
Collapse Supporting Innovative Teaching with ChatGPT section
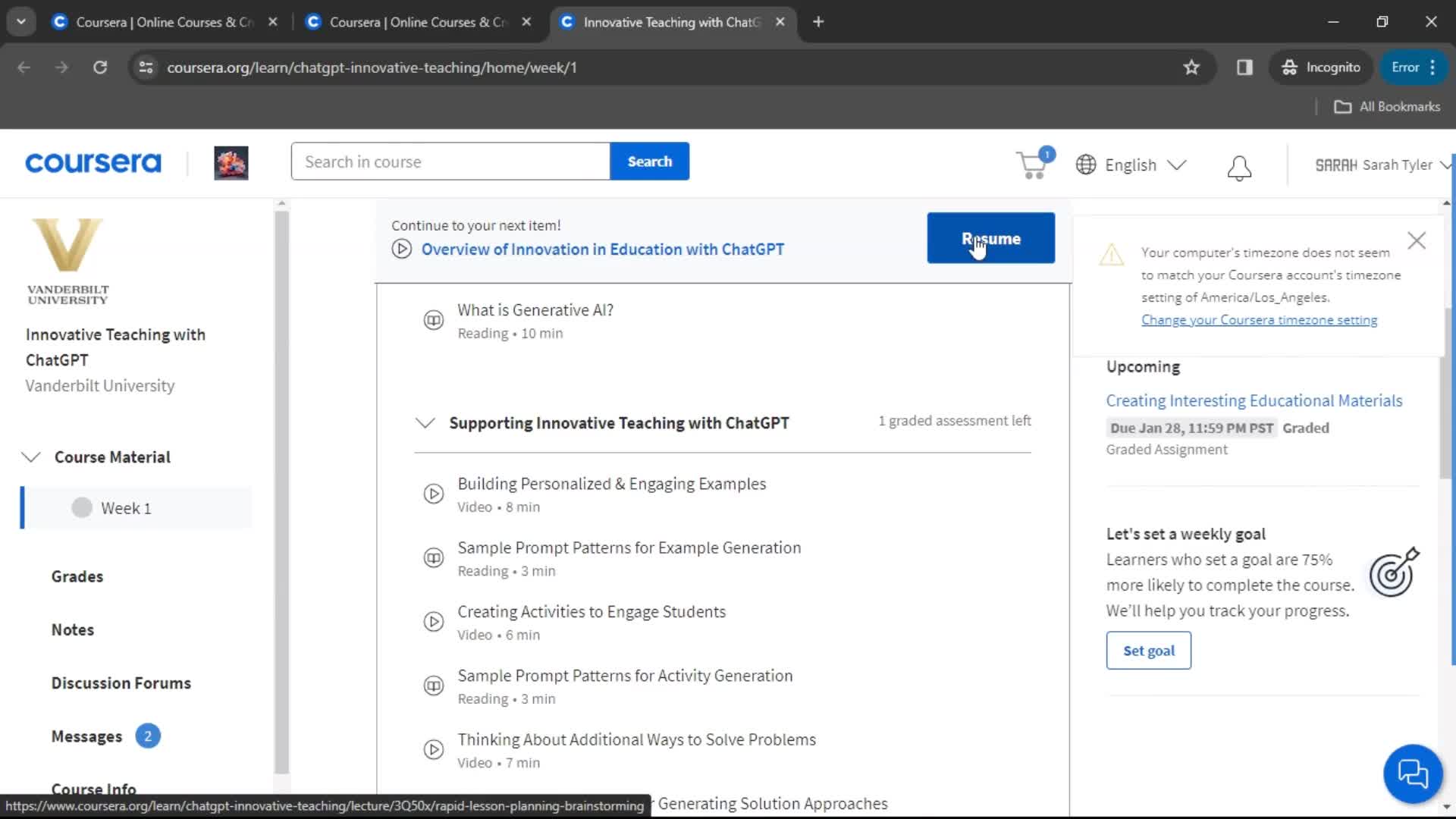click(x=425, y=423)
